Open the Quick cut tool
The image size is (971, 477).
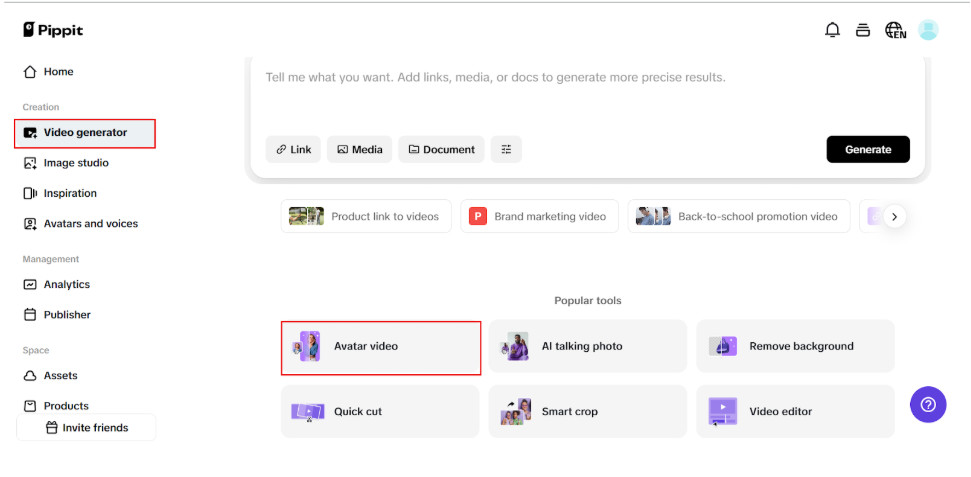pos(380,411)
